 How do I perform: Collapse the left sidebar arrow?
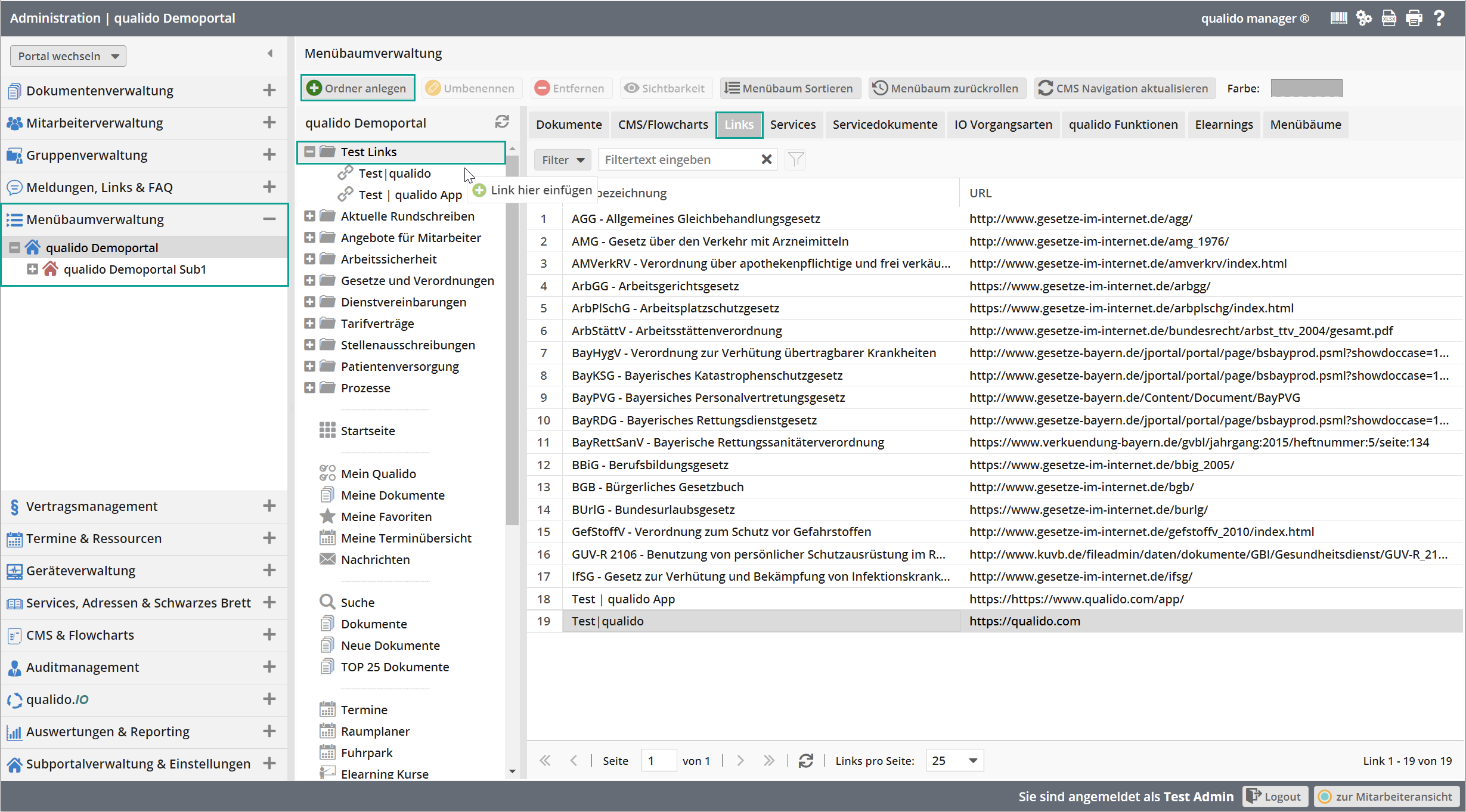pyautogui.click(x=270, y=54)
